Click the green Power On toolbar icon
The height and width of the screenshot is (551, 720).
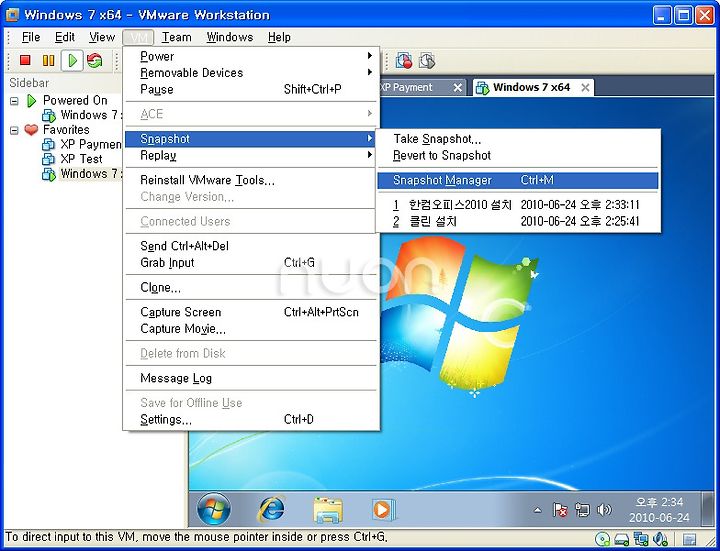[x=72, y=60]
